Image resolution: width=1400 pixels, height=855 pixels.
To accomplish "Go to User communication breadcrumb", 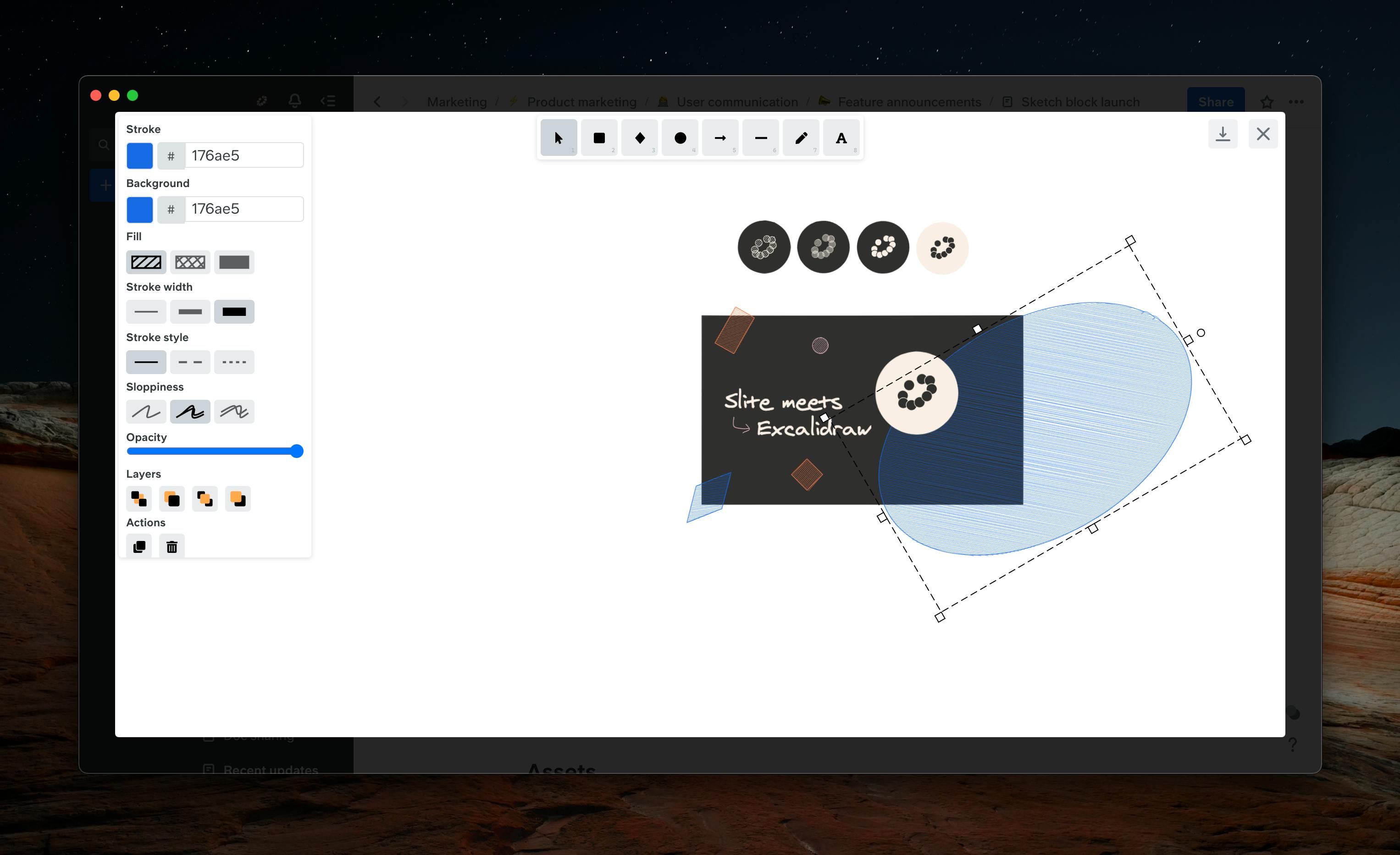I will pos(737,102).
